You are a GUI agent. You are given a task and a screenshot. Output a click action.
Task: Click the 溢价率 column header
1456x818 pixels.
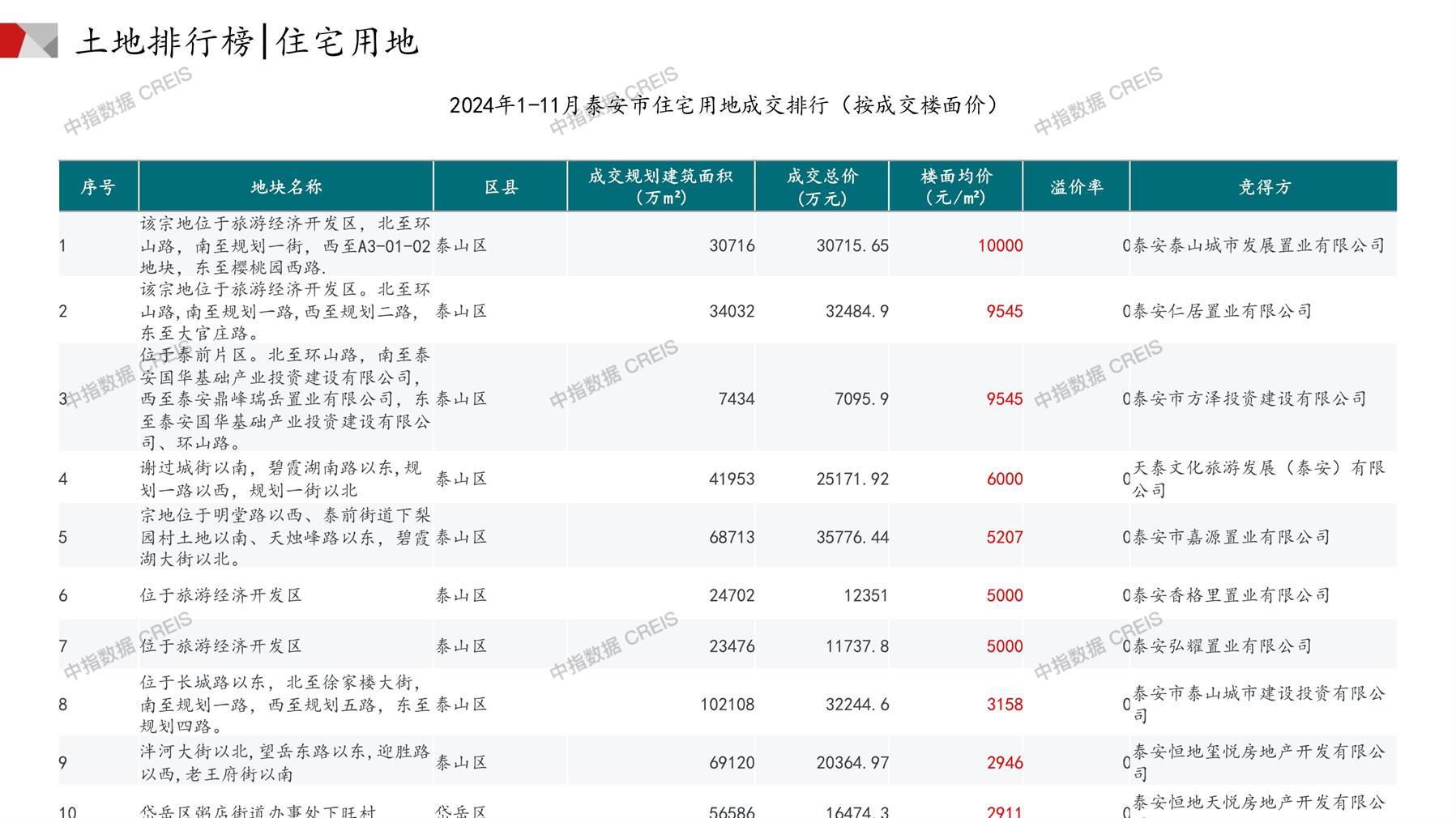coord(1076,187)
